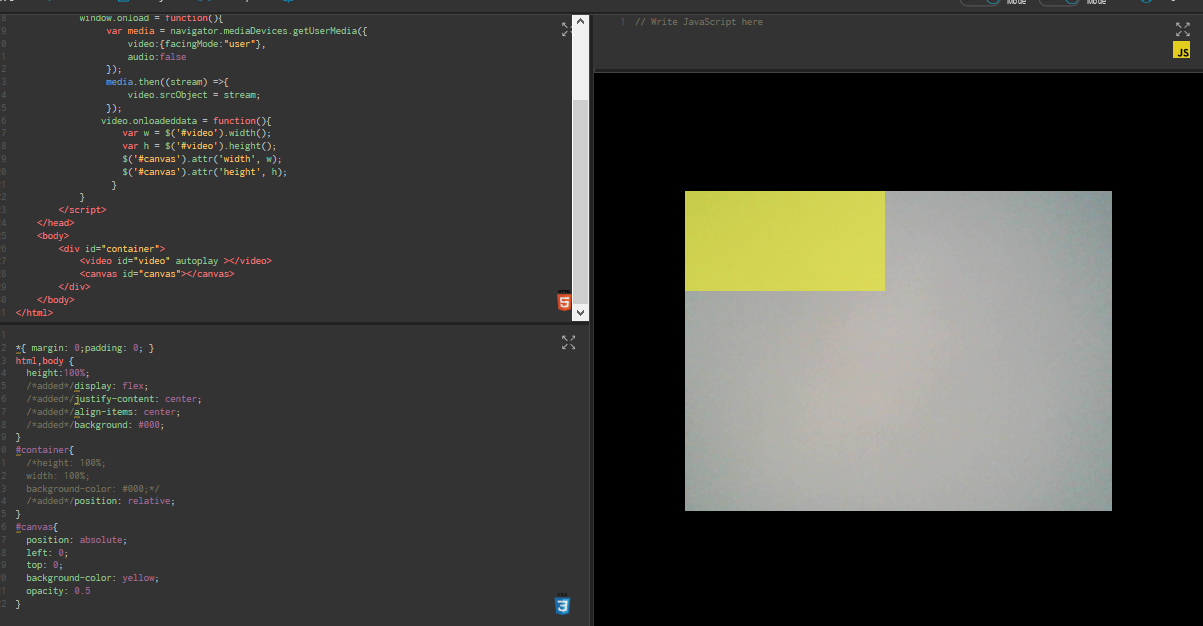The image size is (1203, 626).
Task: Click the '#canvas{' selector line in CSS
Action: tap(37, 527)
